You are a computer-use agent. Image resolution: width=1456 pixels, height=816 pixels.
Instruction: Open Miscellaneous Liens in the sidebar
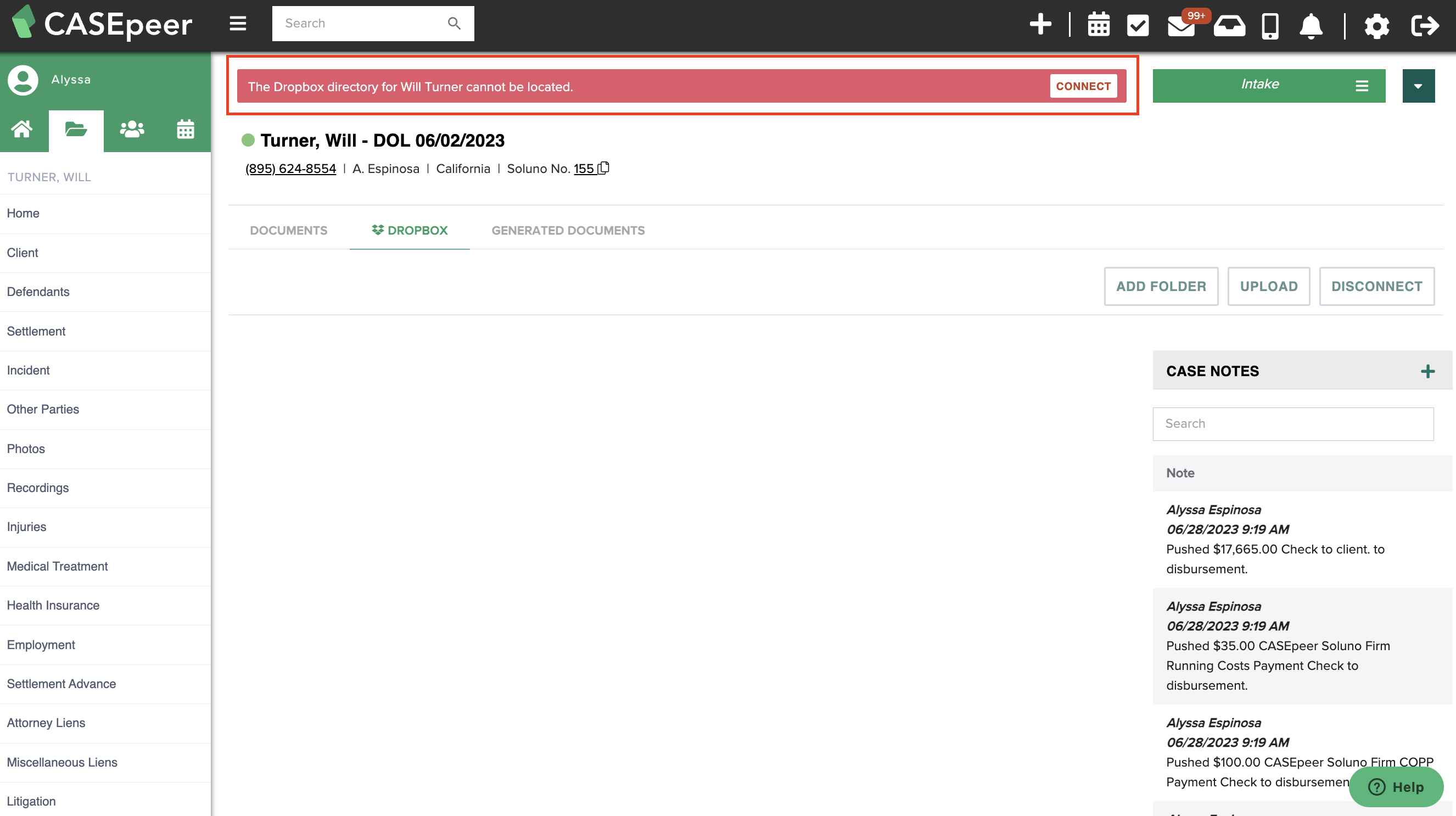click(x=105, y=762)
